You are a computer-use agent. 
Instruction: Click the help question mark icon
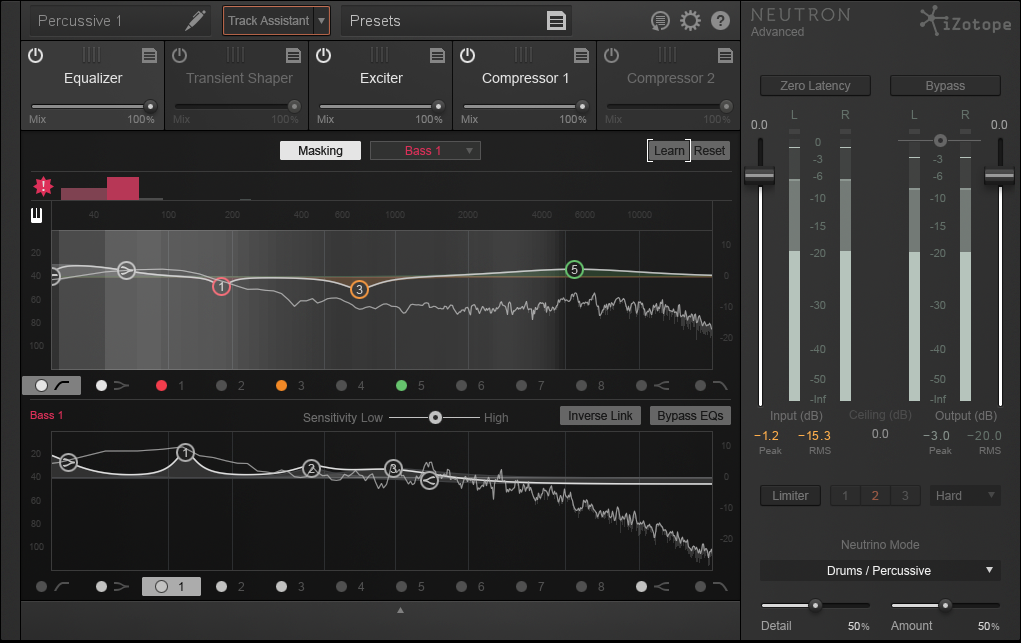[720, 21]
